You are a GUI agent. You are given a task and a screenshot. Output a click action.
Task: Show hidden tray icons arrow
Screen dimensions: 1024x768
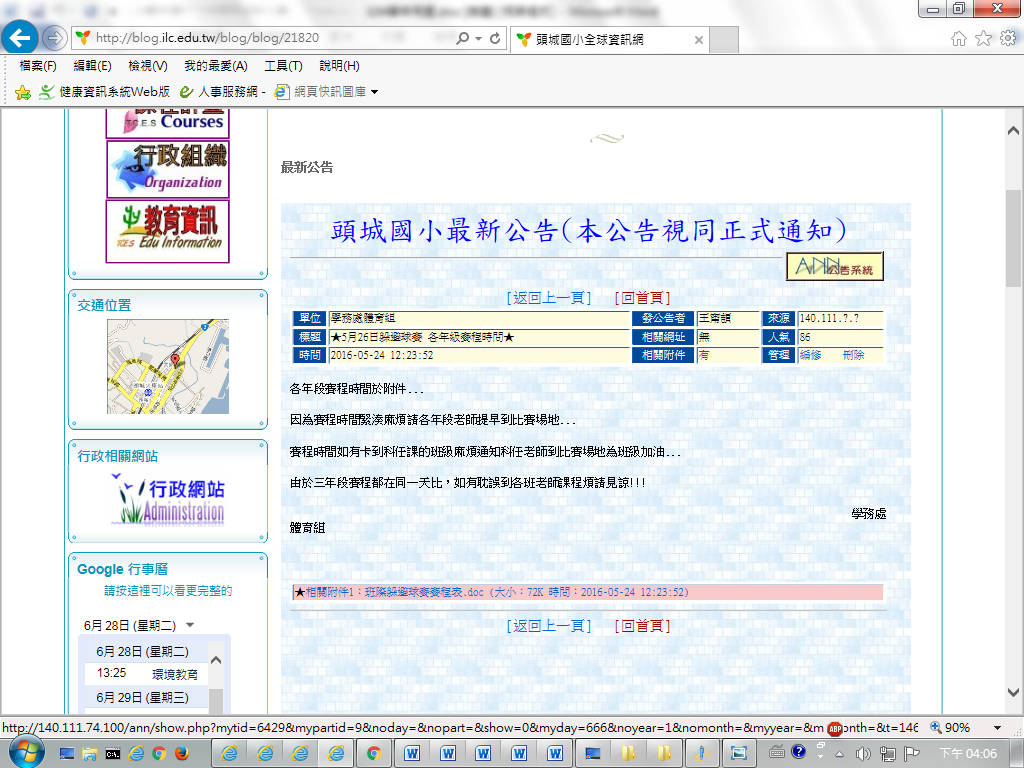(839, 754)
